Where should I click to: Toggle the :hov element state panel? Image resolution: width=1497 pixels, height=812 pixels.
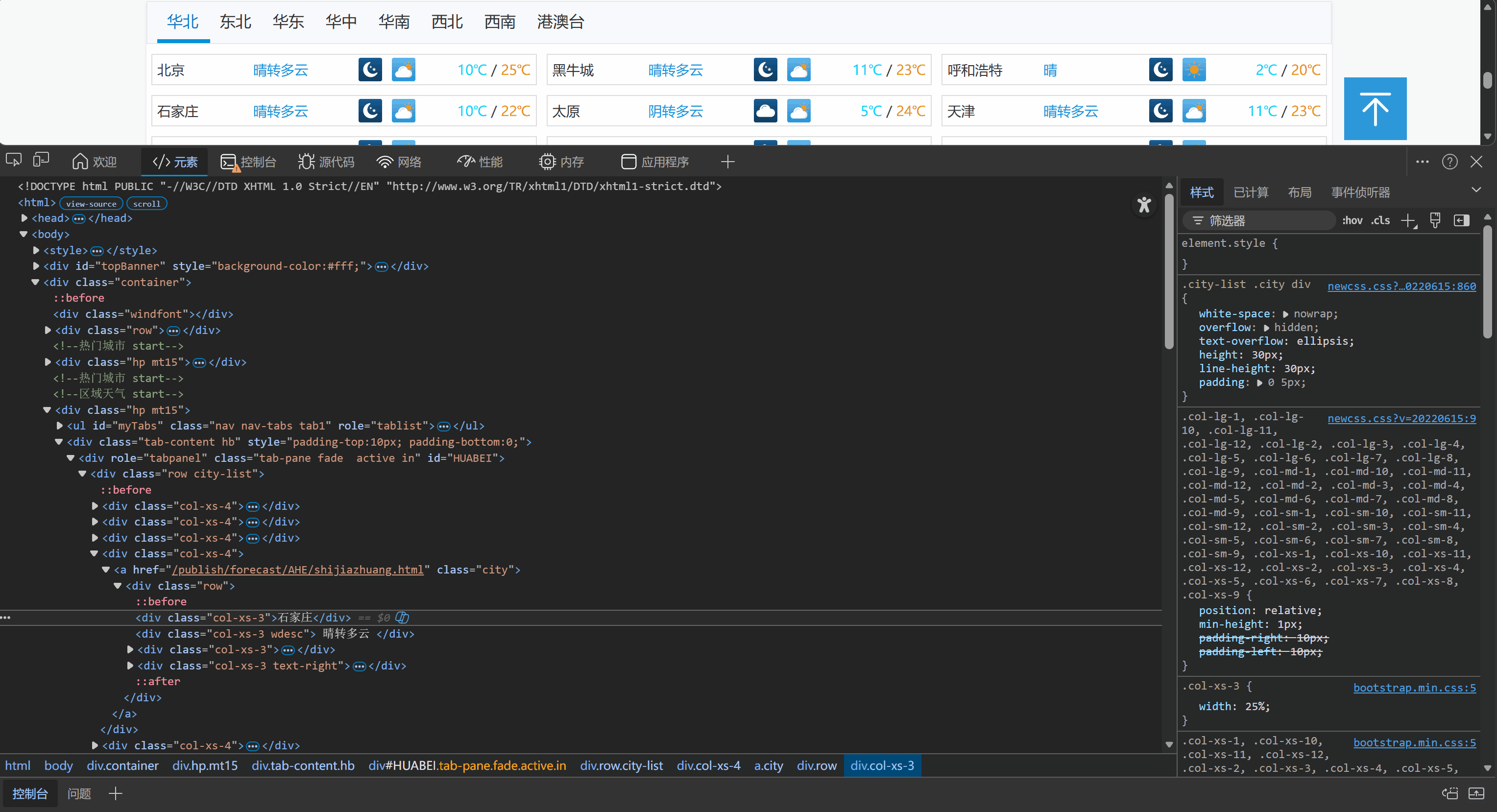[x=1352, y=221]
